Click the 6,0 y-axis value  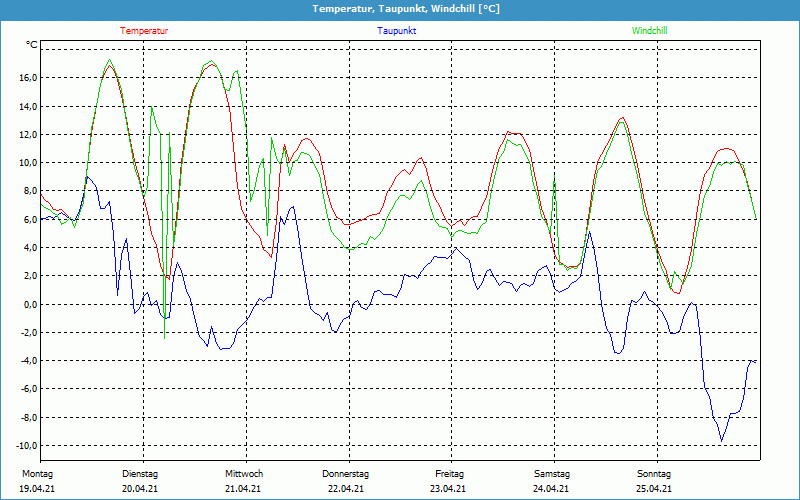(x=31, y=219)
